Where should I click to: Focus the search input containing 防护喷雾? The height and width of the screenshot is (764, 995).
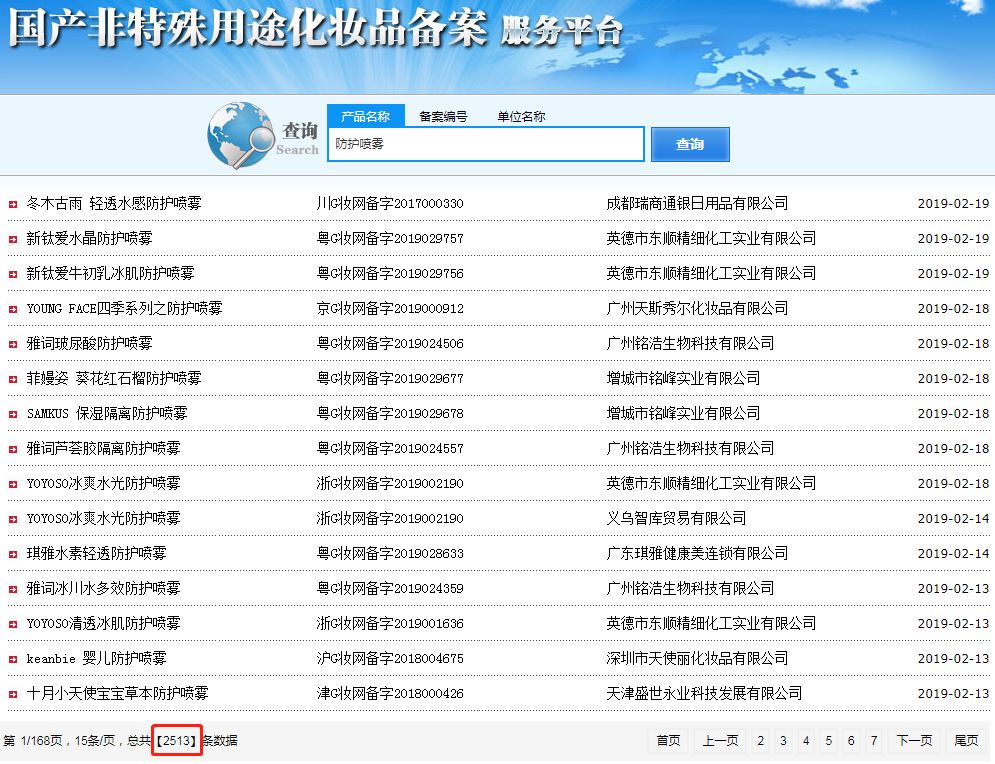pyautogui.click(x=486, y=144)
